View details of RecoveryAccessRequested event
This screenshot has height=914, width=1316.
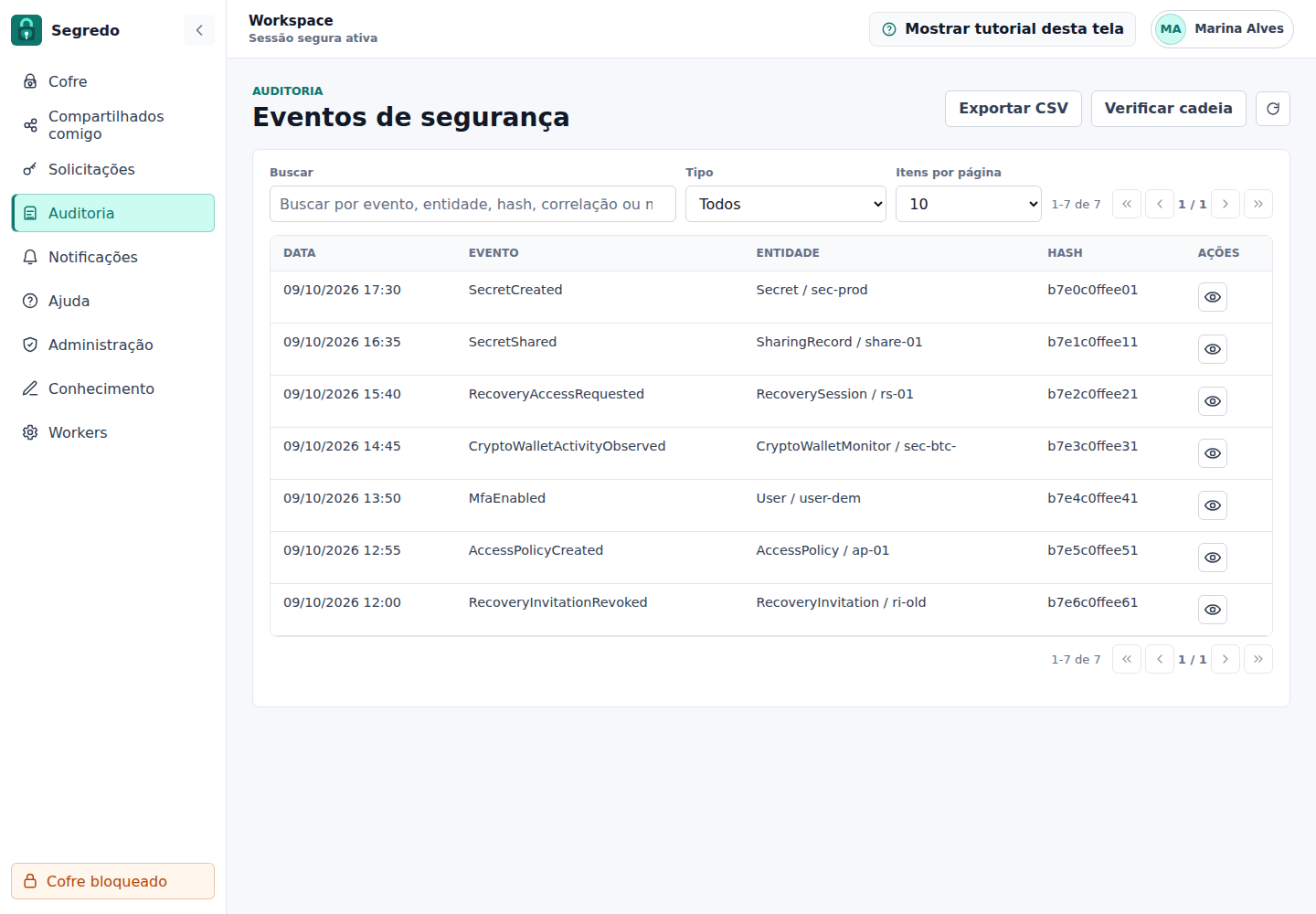point(1213,401)
